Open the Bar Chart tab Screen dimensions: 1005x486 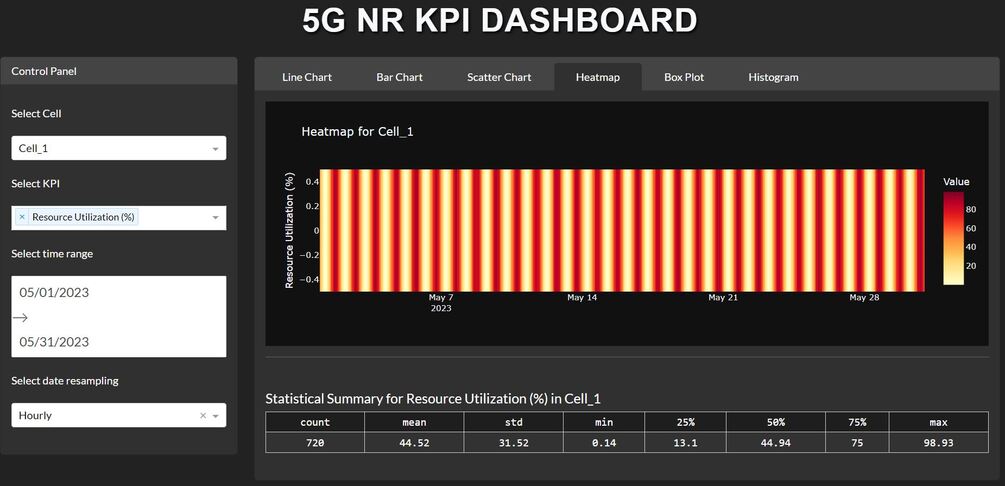click(399, 77)
